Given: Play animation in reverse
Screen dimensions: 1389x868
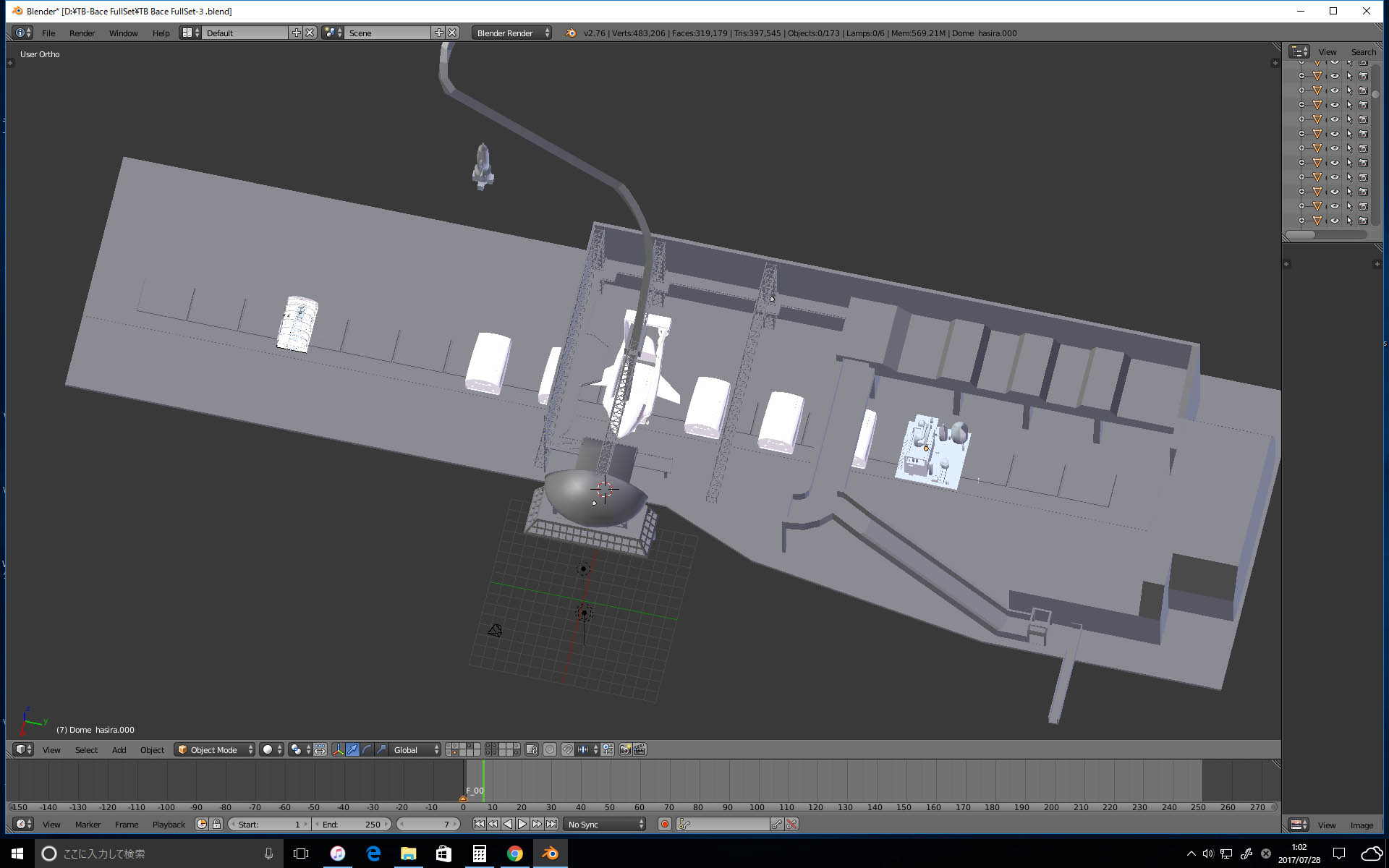Looking at the screenshot, I should [x=507, y=824].
